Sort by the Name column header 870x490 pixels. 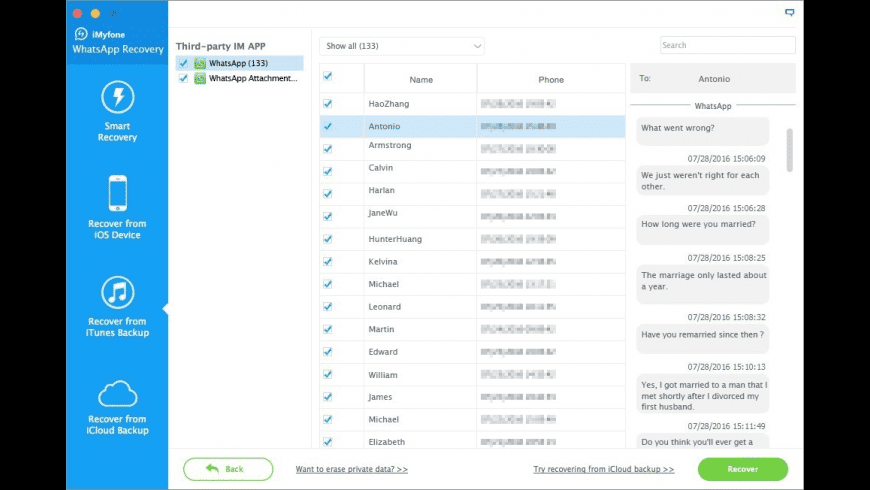[421, 79]
